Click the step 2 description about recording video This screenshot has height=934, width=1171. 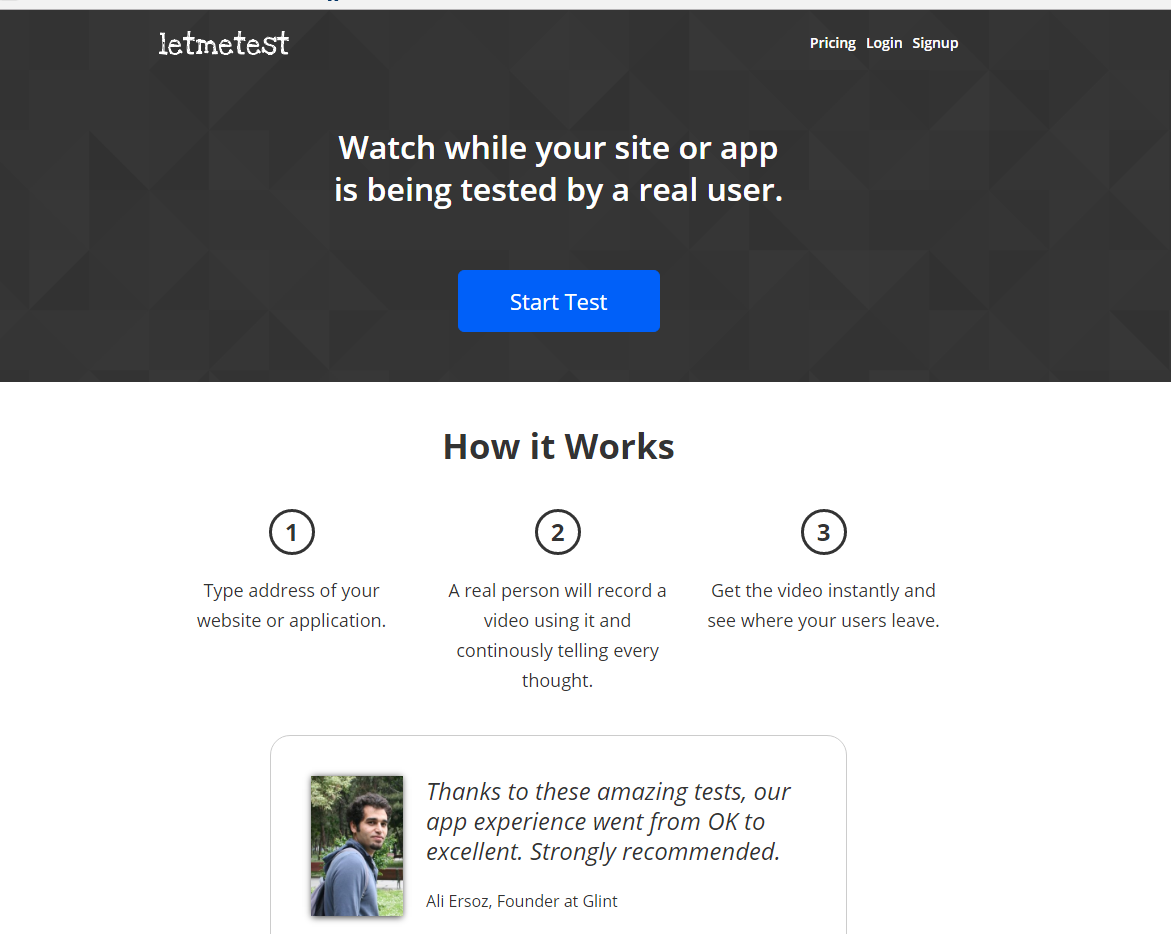coord(557,635)
